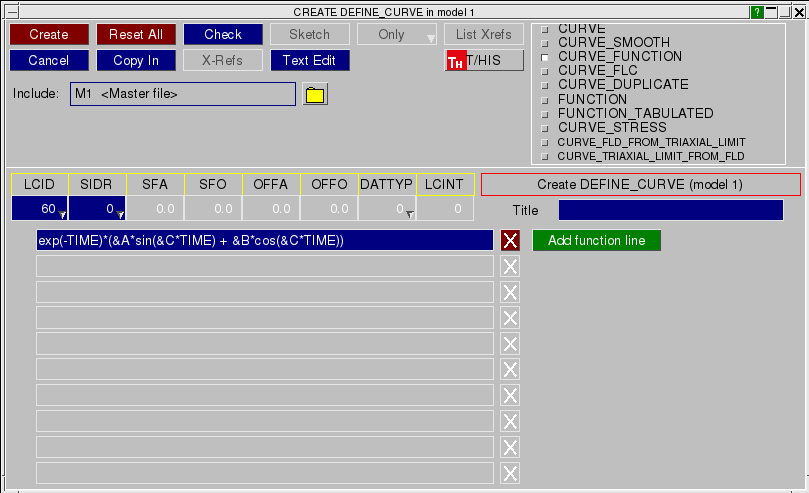Open the SIDR field dropdown arrow
809x493 pixels.
click(x=120, y=215)
